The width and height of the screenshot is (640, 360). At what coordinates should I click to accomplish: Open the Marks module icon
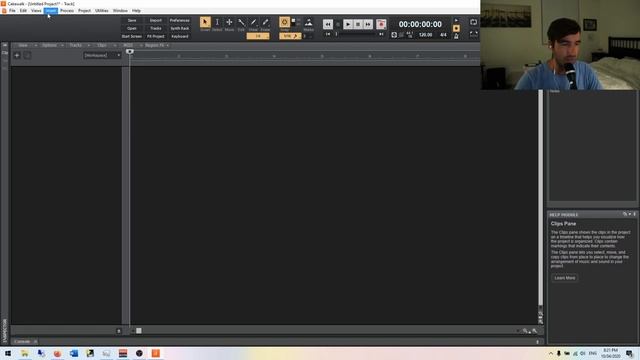point(309,22)
